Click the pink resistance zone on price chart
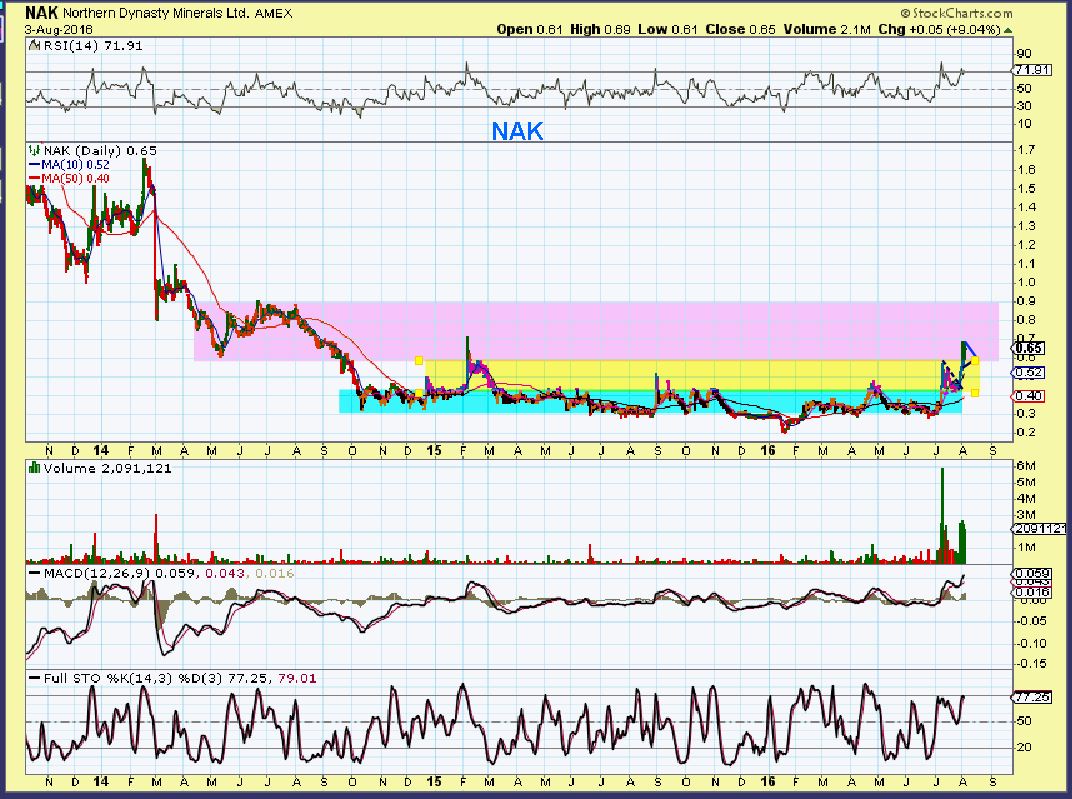The image size is (1072, 799). pyautogui.click(x=596, y=331)
